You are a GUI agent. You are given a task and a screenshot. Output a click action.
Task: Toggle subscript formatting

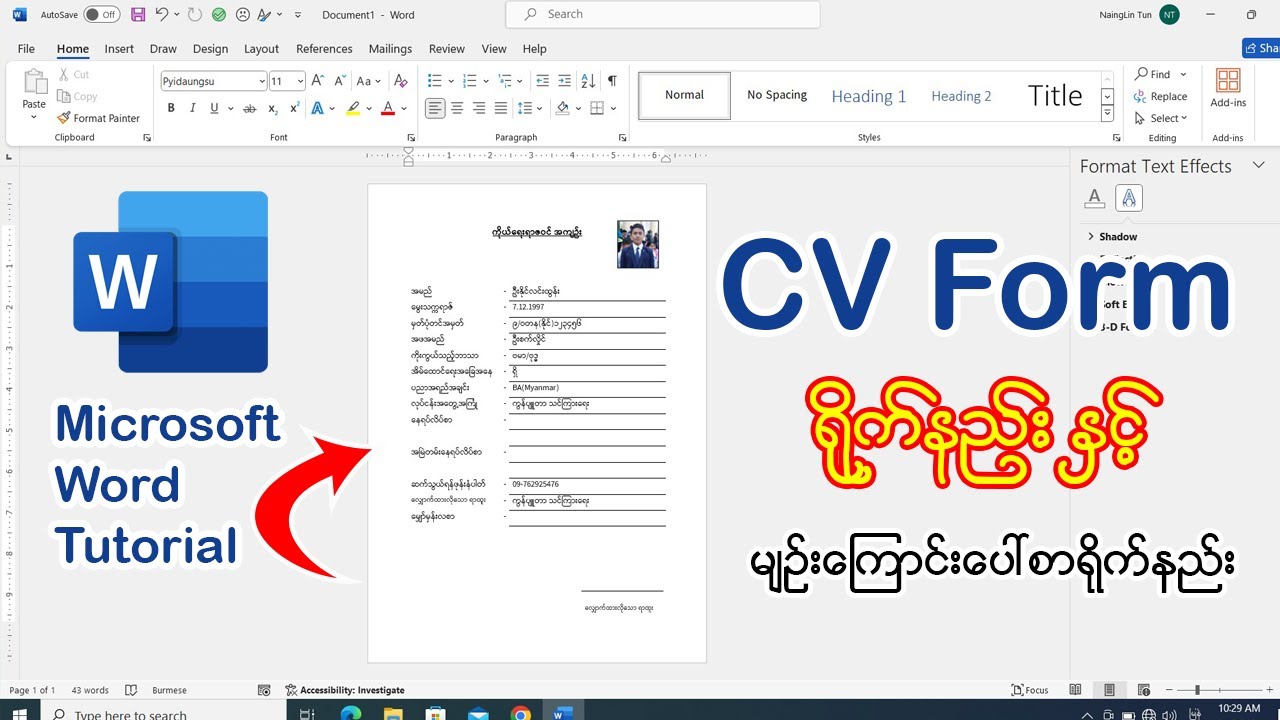tap(272, 108)
